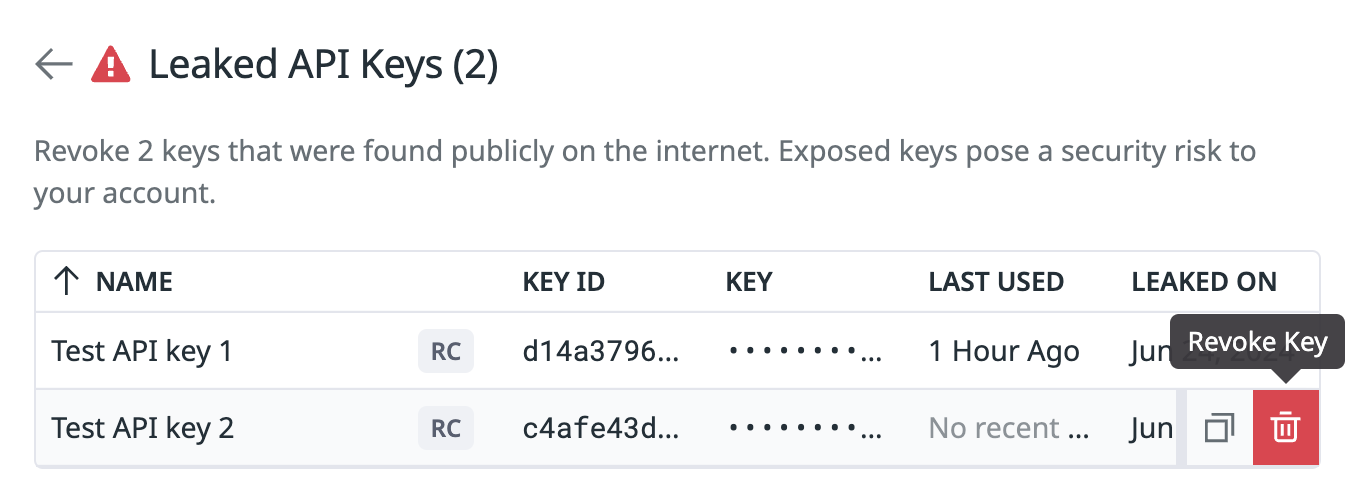Click the red warning triangle icon
The width and height of the screenshot is (1356, 504).
[x=110, y=65]
